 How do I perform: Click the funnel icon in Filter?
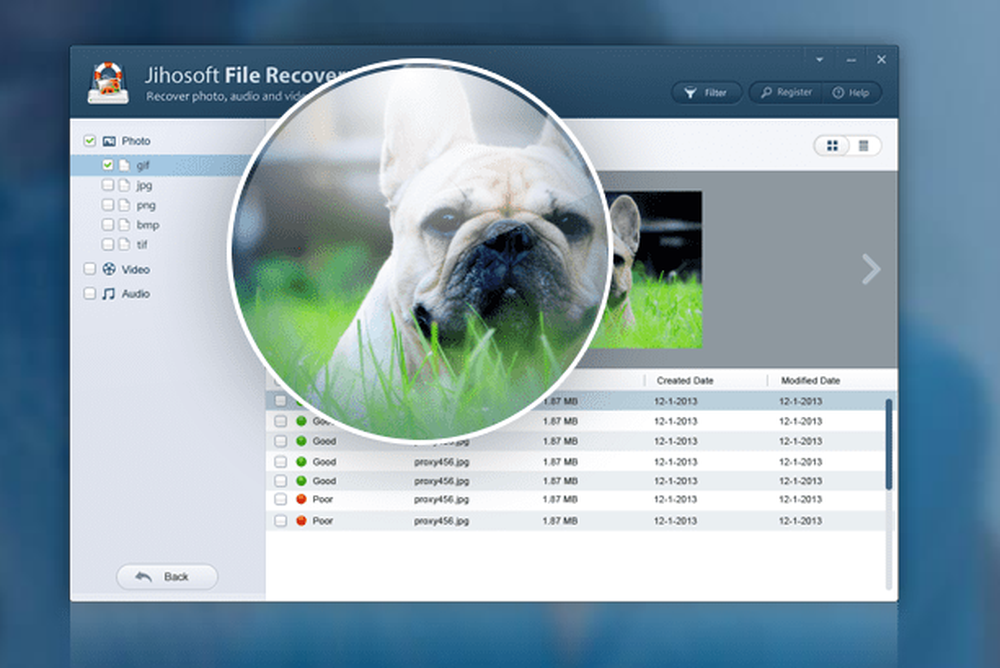[x=690, y=93]
